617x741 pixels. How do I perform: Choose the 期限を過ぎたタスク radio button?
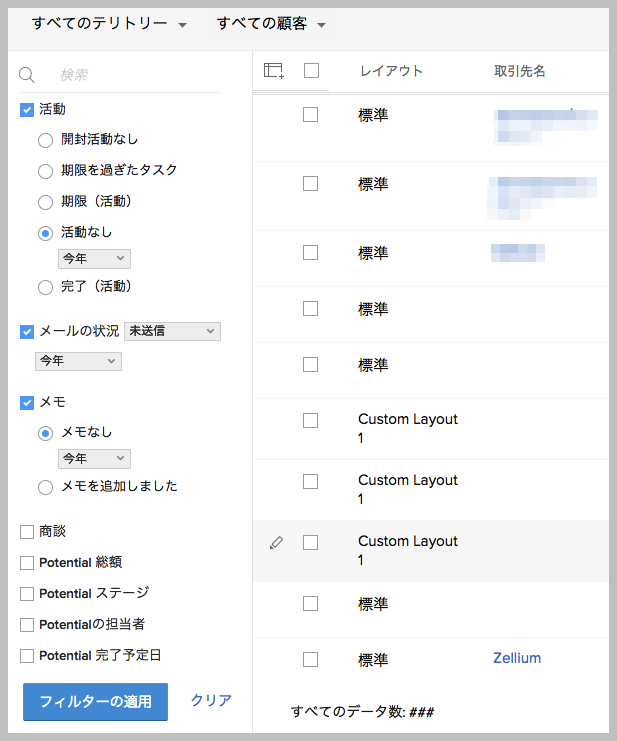45,171
